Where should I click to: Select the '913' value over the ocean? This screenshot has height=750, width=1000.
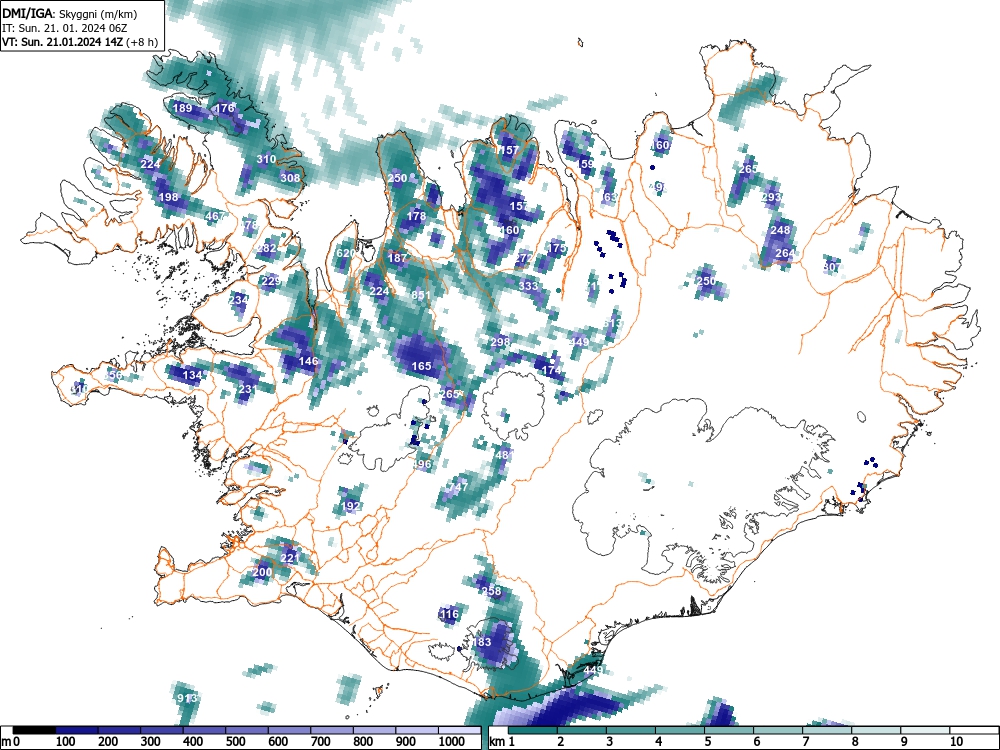click(188, 698)
